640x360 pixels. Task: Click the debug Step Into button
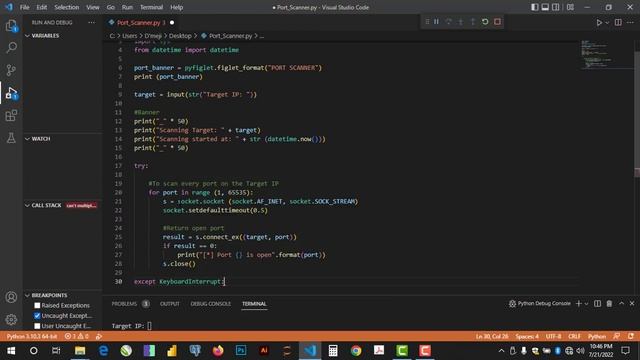tap(461, 22)
